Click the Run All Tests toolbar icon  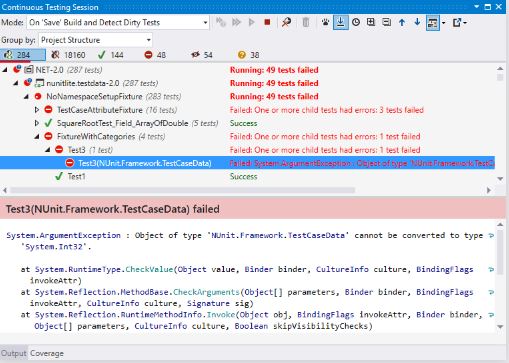[220, 22]
